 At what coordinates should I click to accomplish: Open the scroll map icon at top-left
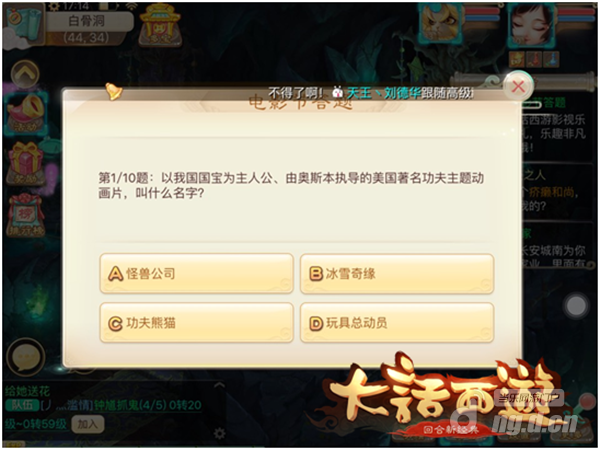click(24, 26)
